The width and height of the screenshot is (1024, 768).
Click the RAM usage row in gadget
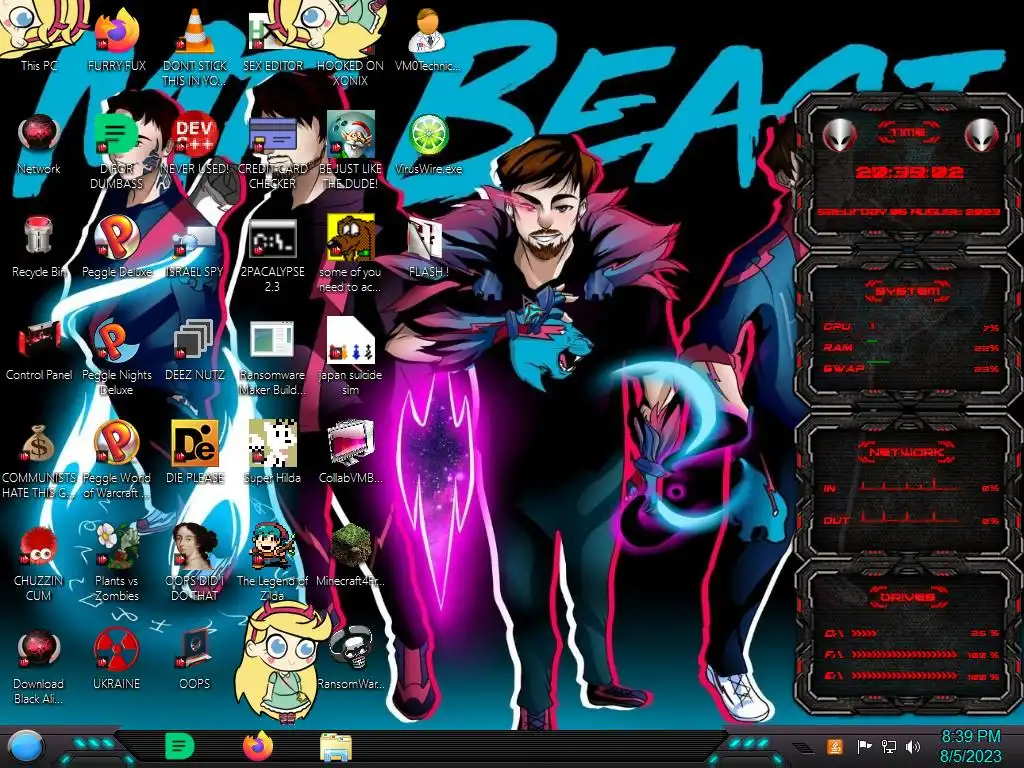tap(911, 347)
